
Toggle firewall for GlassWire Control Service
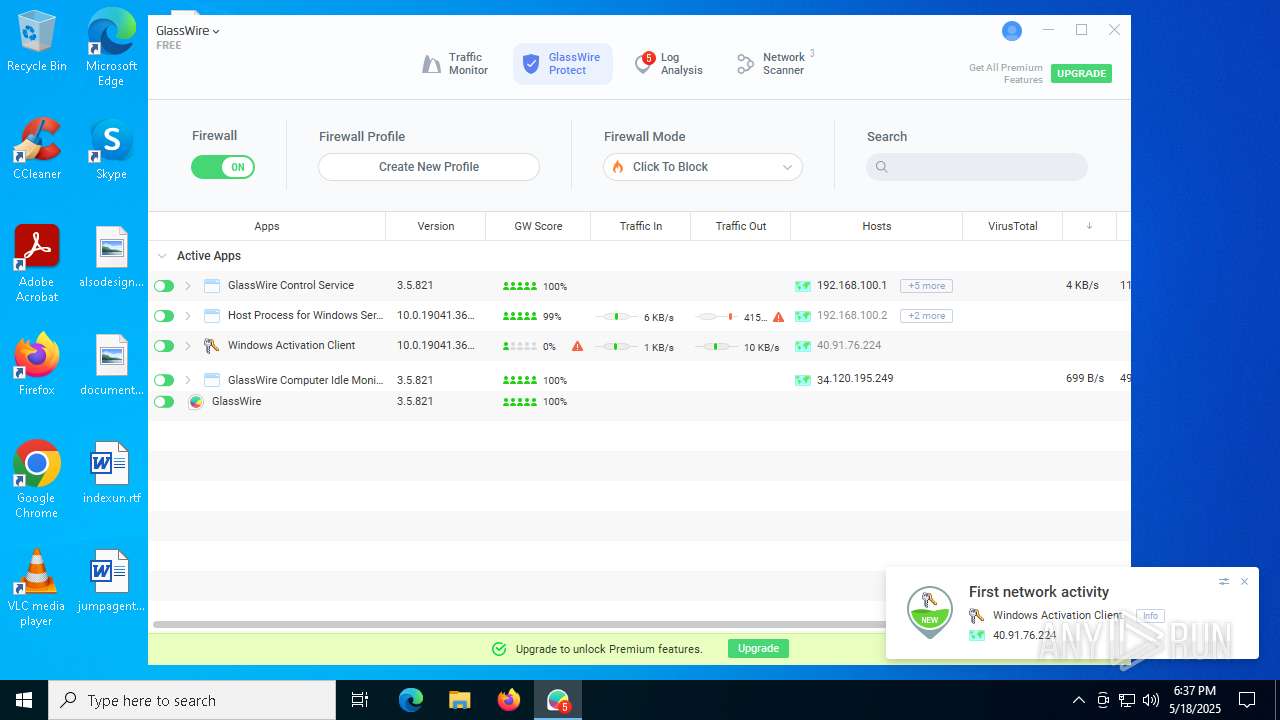pos(164,286)
